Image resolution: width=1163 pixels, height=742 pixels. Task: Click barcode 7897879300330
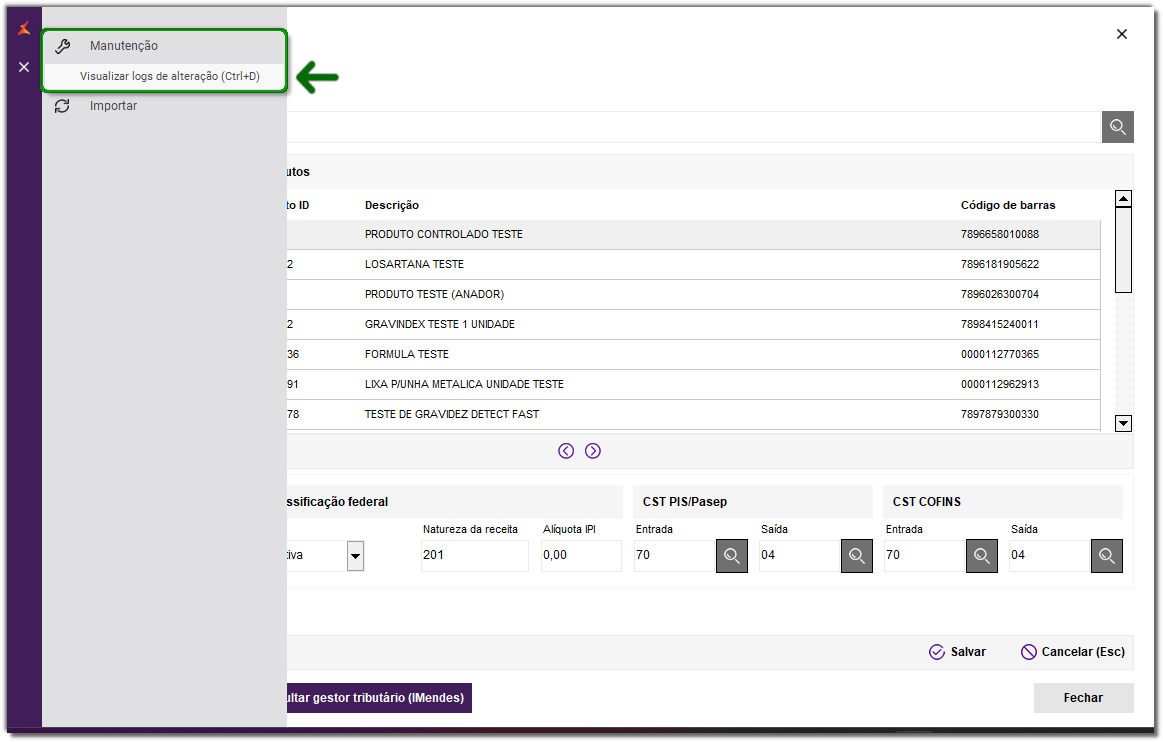pos(1000,415)
